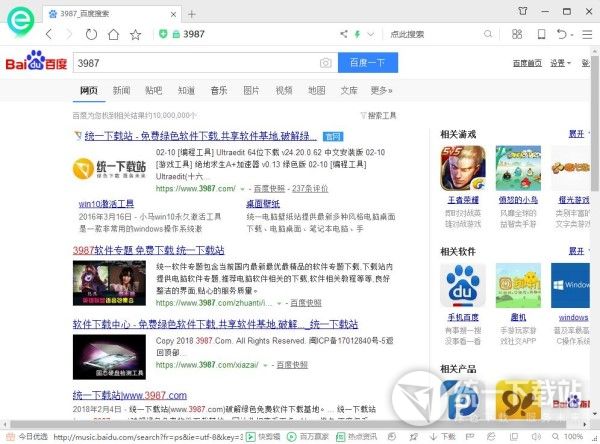Viewport: 600px width, 444px height.
Task: Close the 3987_百度搜索 tab
Action: [x=173, y=15]
